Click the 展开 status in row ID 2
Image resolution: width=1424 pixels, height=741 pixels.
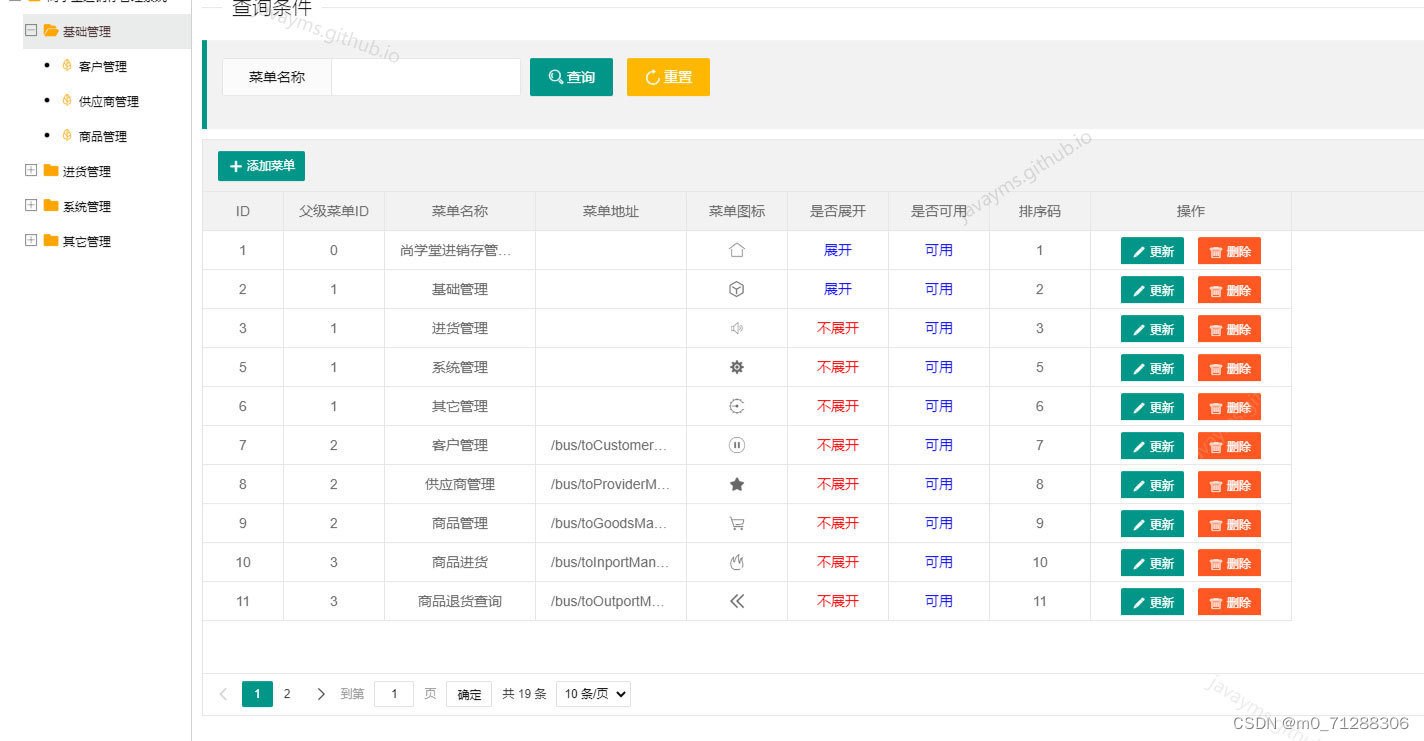(838, 289)
